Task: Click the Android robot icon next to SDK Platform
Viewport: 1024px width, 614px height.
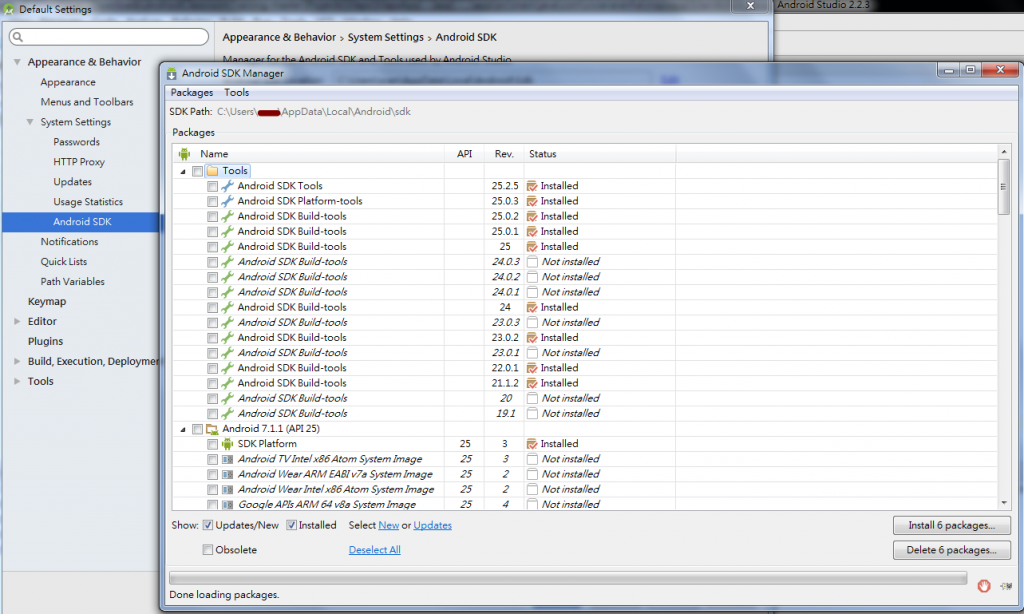Action: (227, 444)
